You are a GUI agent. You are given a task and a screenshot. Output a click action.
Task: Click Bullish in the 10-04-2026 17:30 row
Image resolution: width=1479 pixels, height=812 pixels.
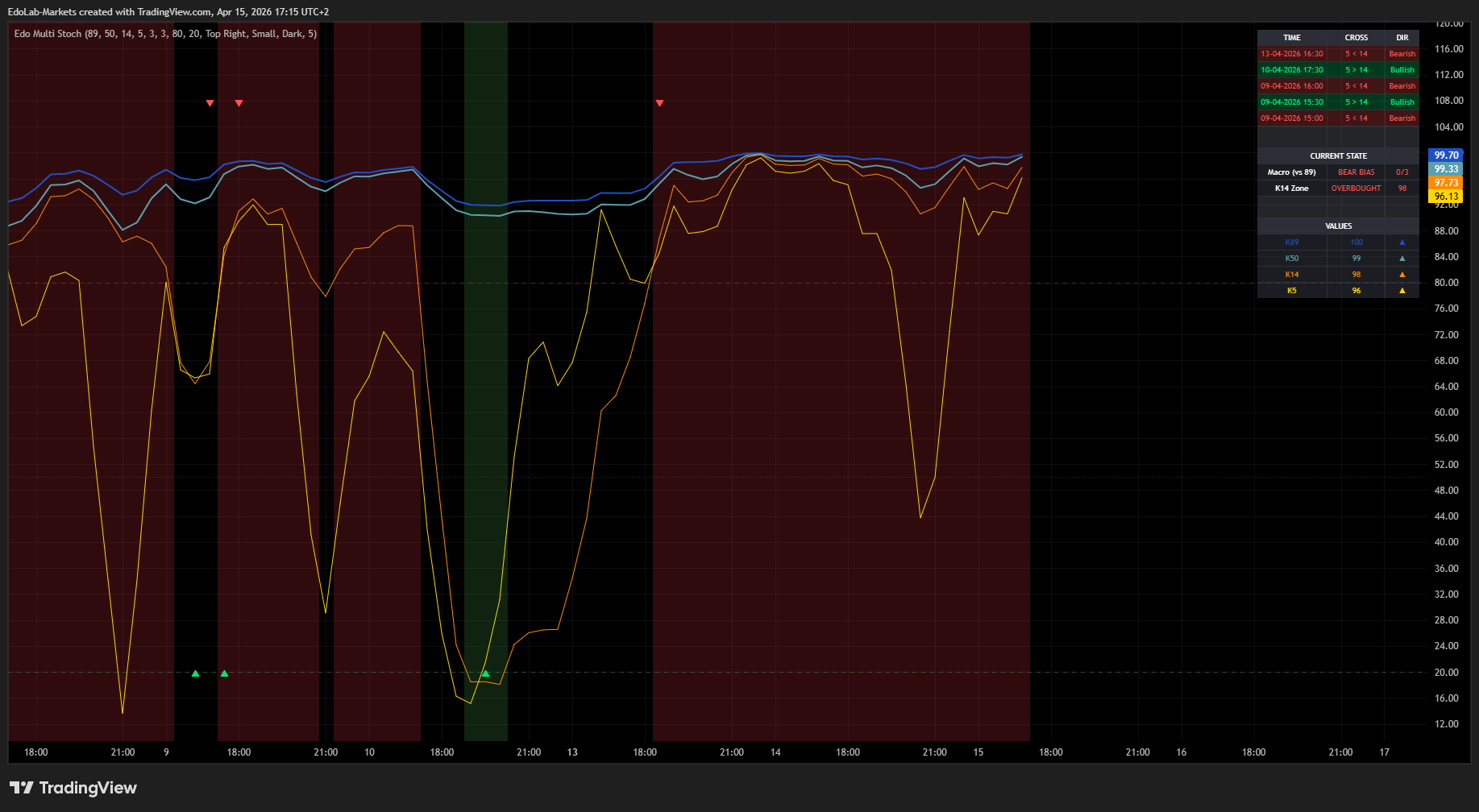coord(1402,70)
